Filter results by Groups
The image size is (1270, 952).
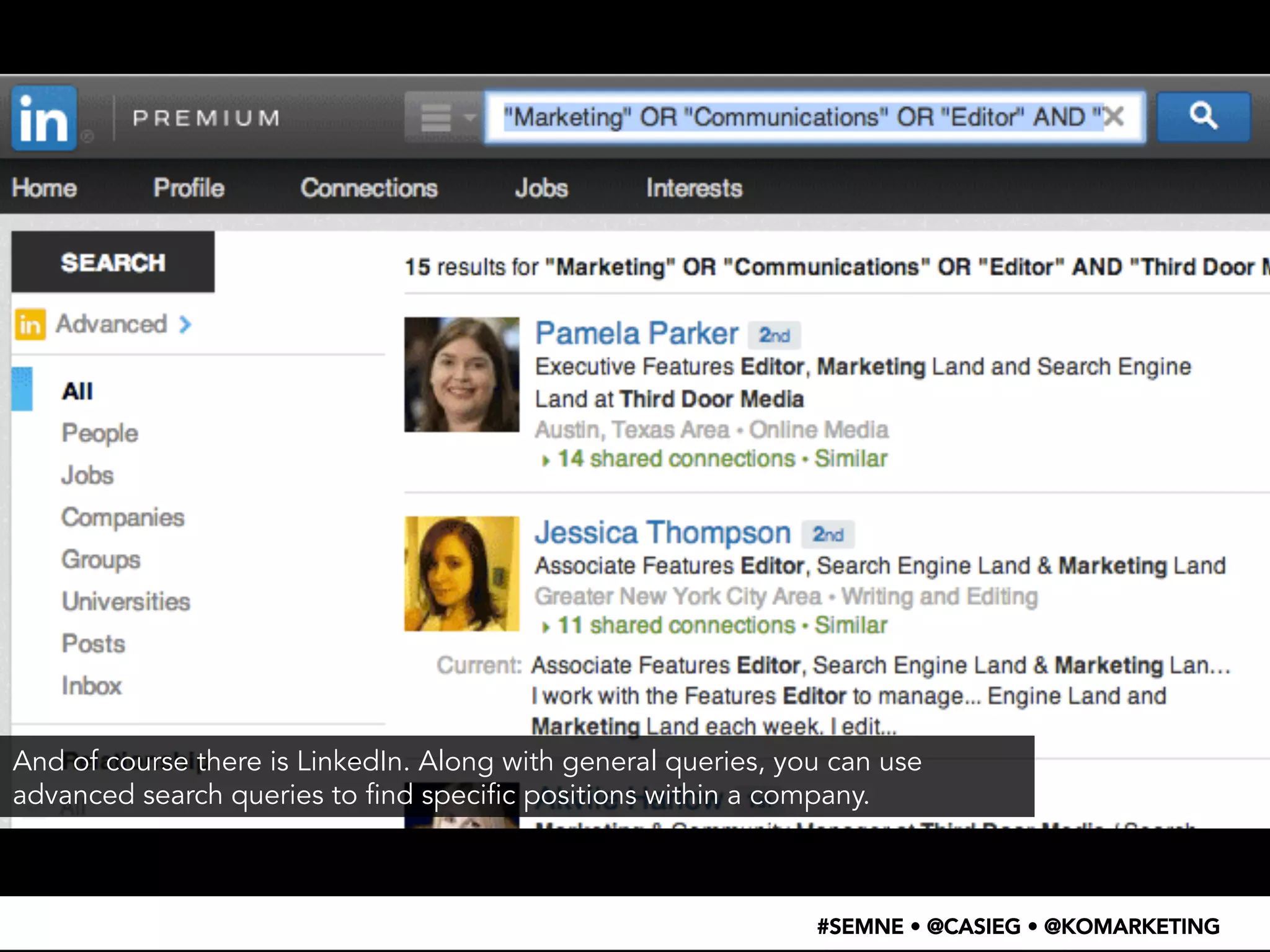click(101, 560)
